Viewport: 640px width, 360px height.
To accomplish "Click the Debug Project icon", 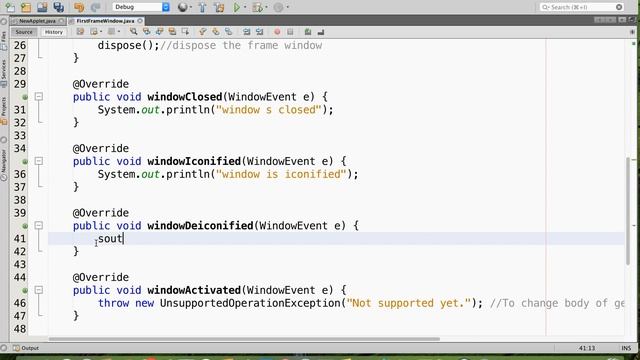I will [258, 7].
